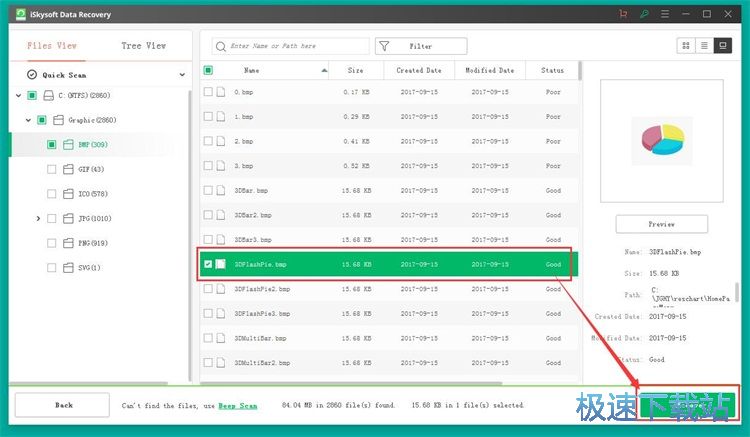This screenshot has height=437, width=750.
Task: Open the Filter button
Action: (421, 46)
